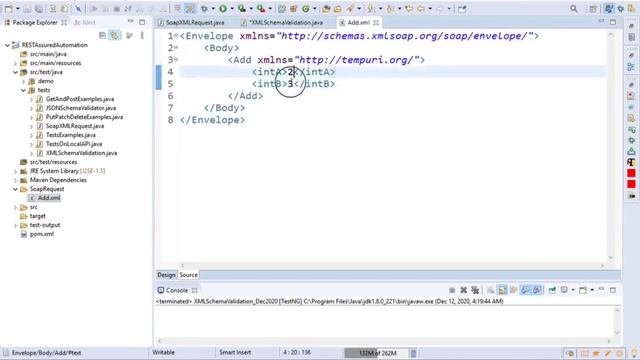Collapse the RESTAssuredAutomation project node

point(7,45)
